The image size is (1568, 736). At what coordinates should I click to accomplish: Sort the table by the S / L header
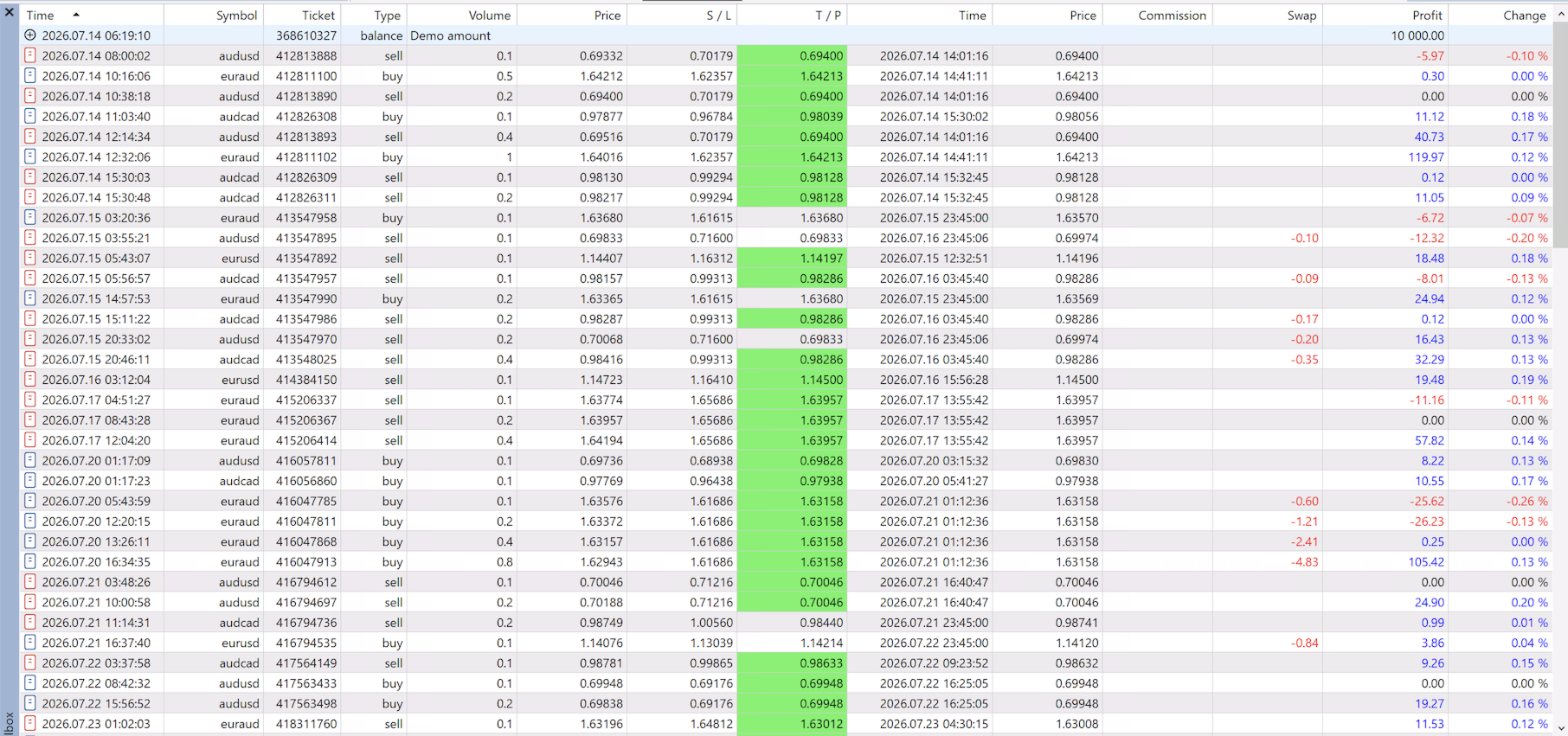pyautogui.click(x=681, y=16)
